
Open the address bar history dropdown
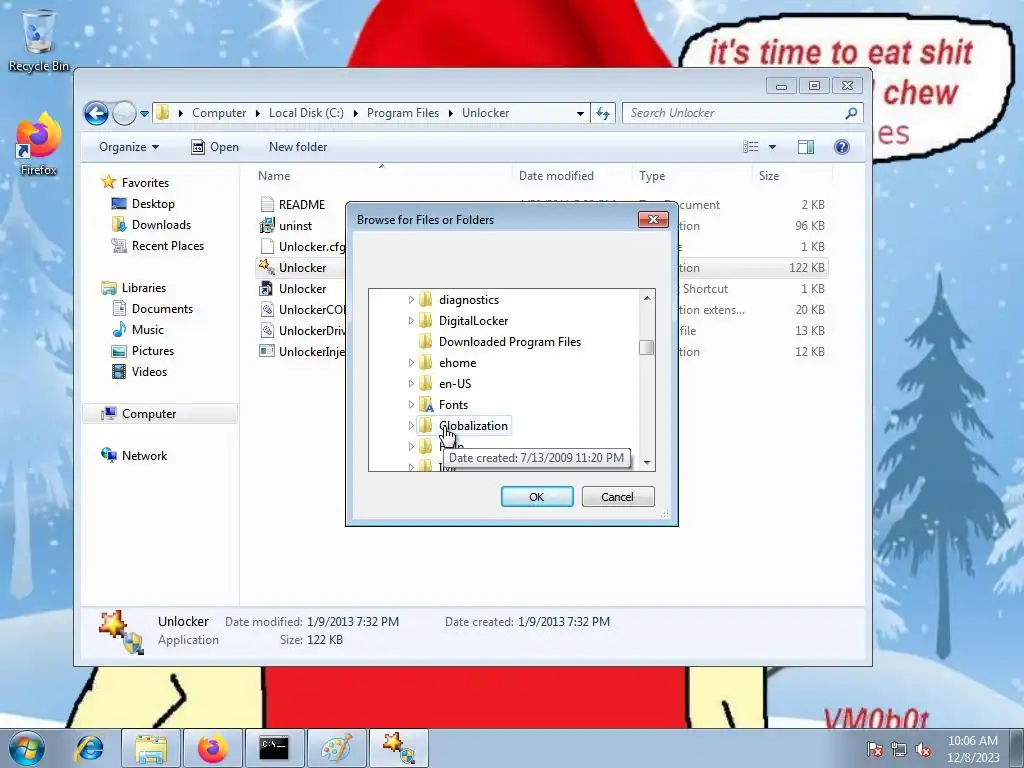pos(580,113)
